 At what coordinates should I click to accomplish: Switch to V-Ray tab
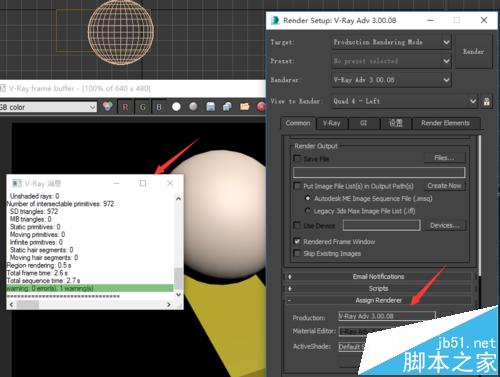click(332, 123)
